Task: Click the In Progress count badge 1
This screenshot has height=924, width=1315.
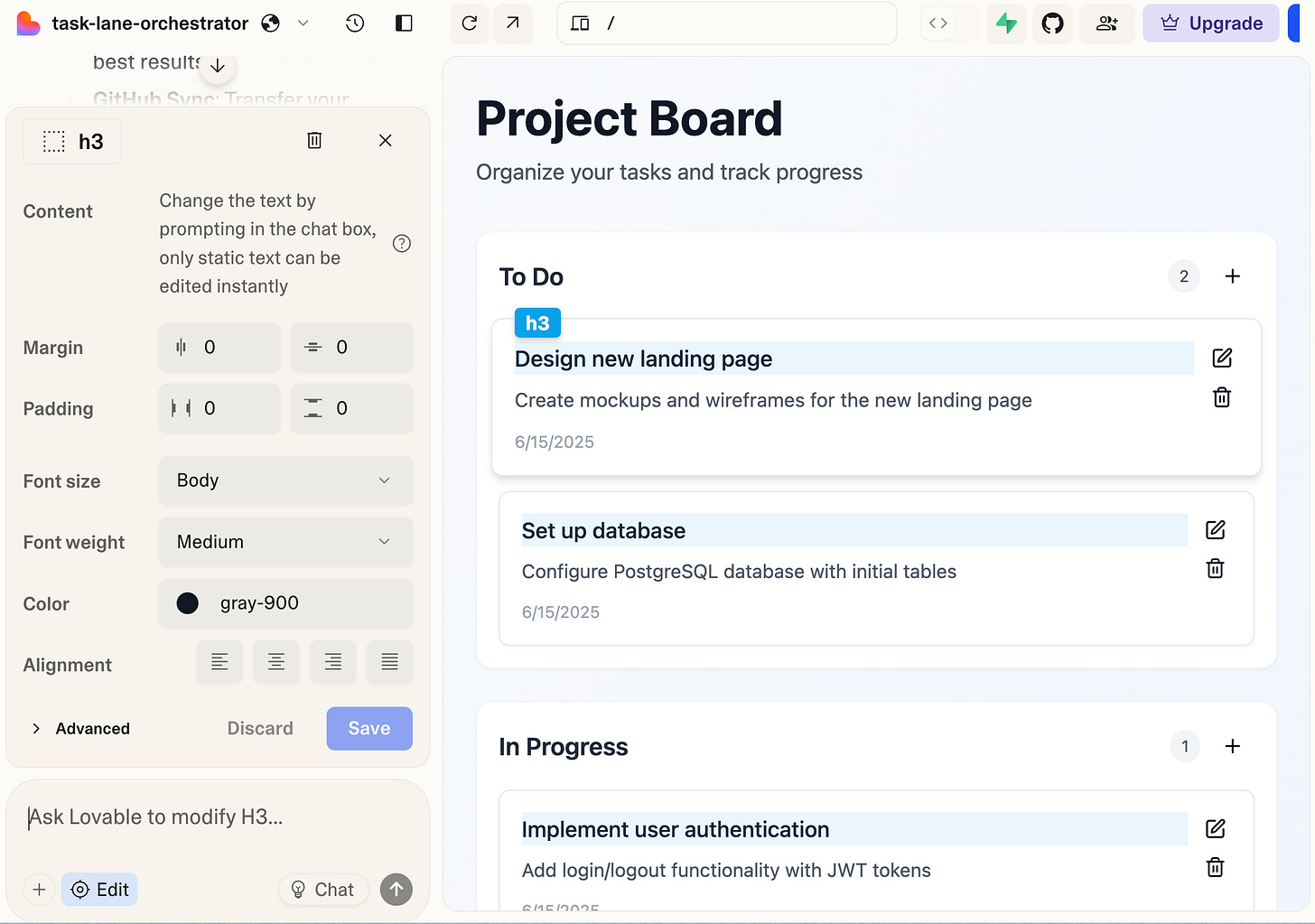Action: tap(1185, 746)
